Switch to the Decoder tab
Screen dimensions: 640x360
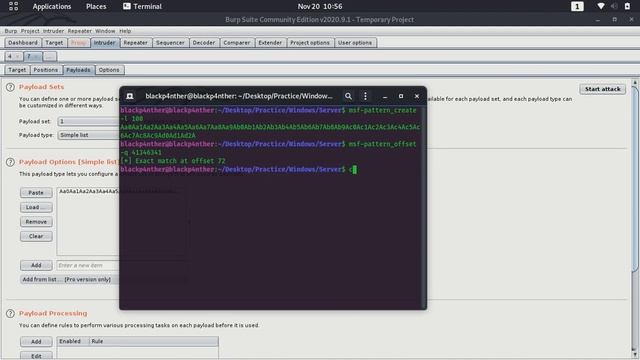pos(204,43)
